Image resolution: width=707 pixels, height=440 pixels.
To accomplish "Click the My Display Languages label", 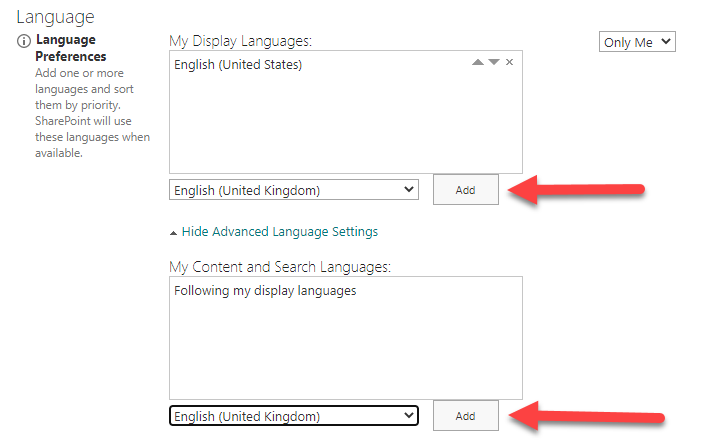I will (x=241, y=41).
